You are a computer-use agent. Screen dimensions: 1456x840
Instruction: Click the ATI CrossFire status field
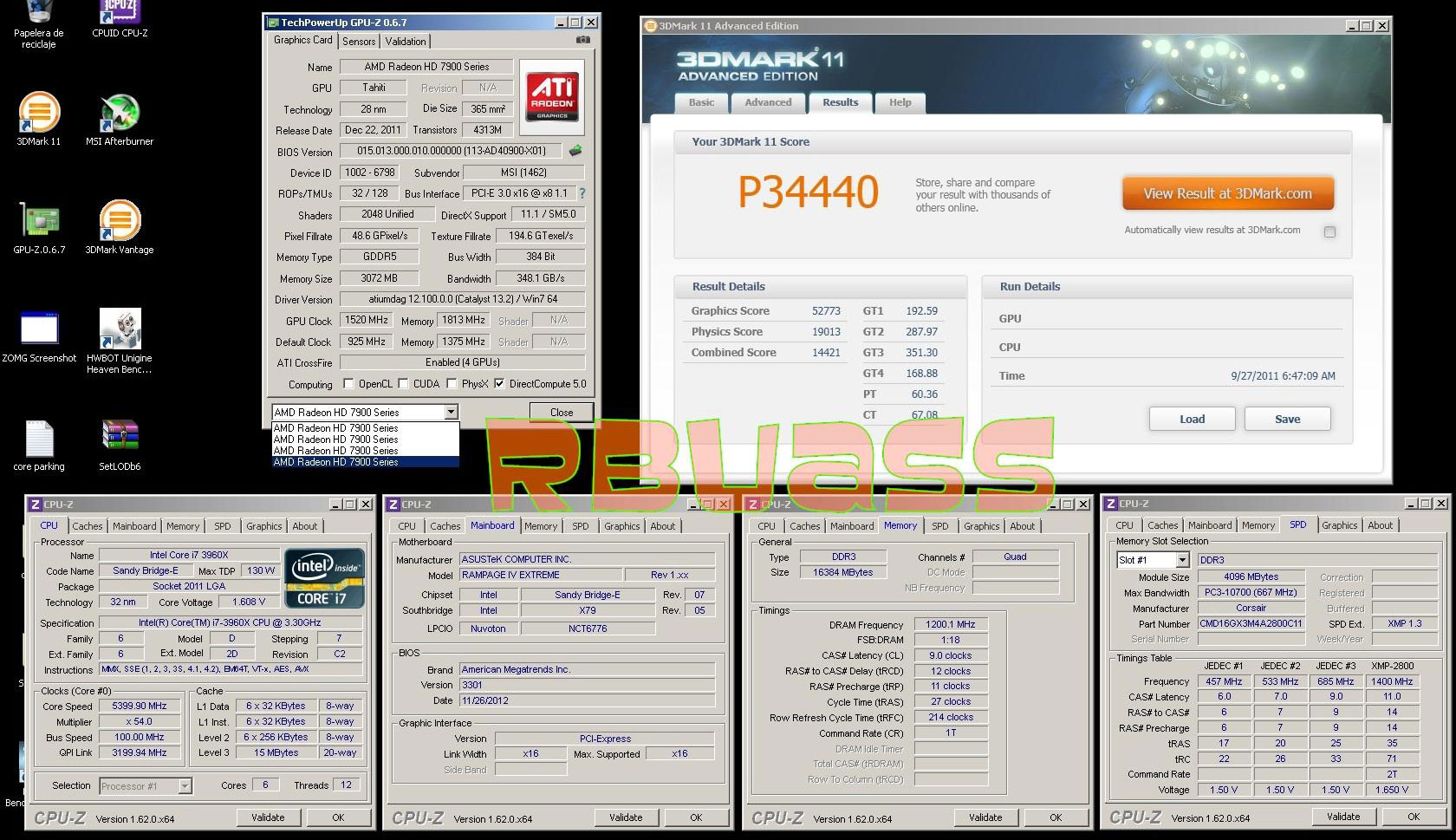click(462, 362)
